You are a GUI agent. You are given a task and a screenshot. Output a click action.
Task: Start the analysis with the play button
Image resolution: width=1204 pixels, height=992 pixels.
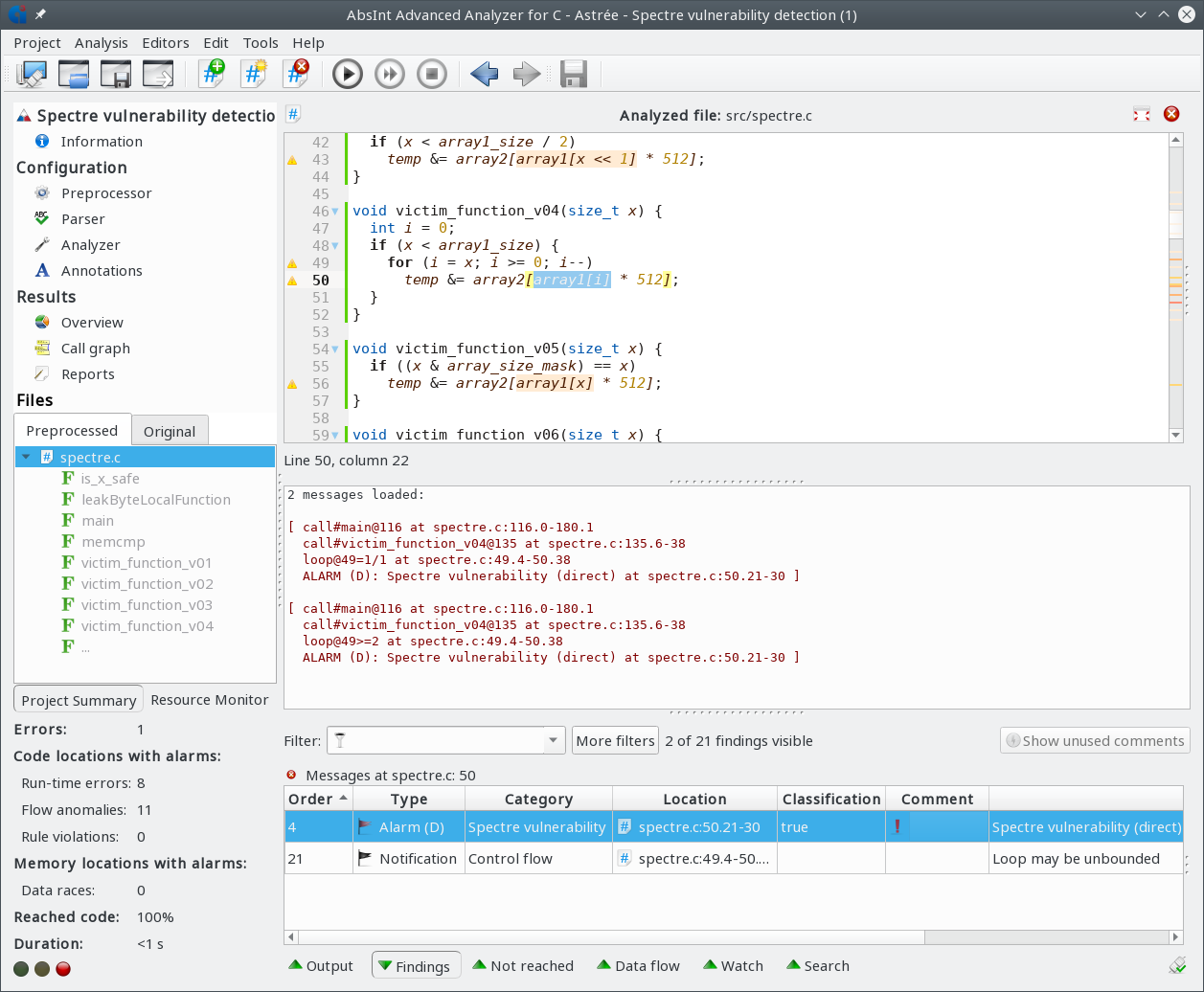(x=347, y=74)
